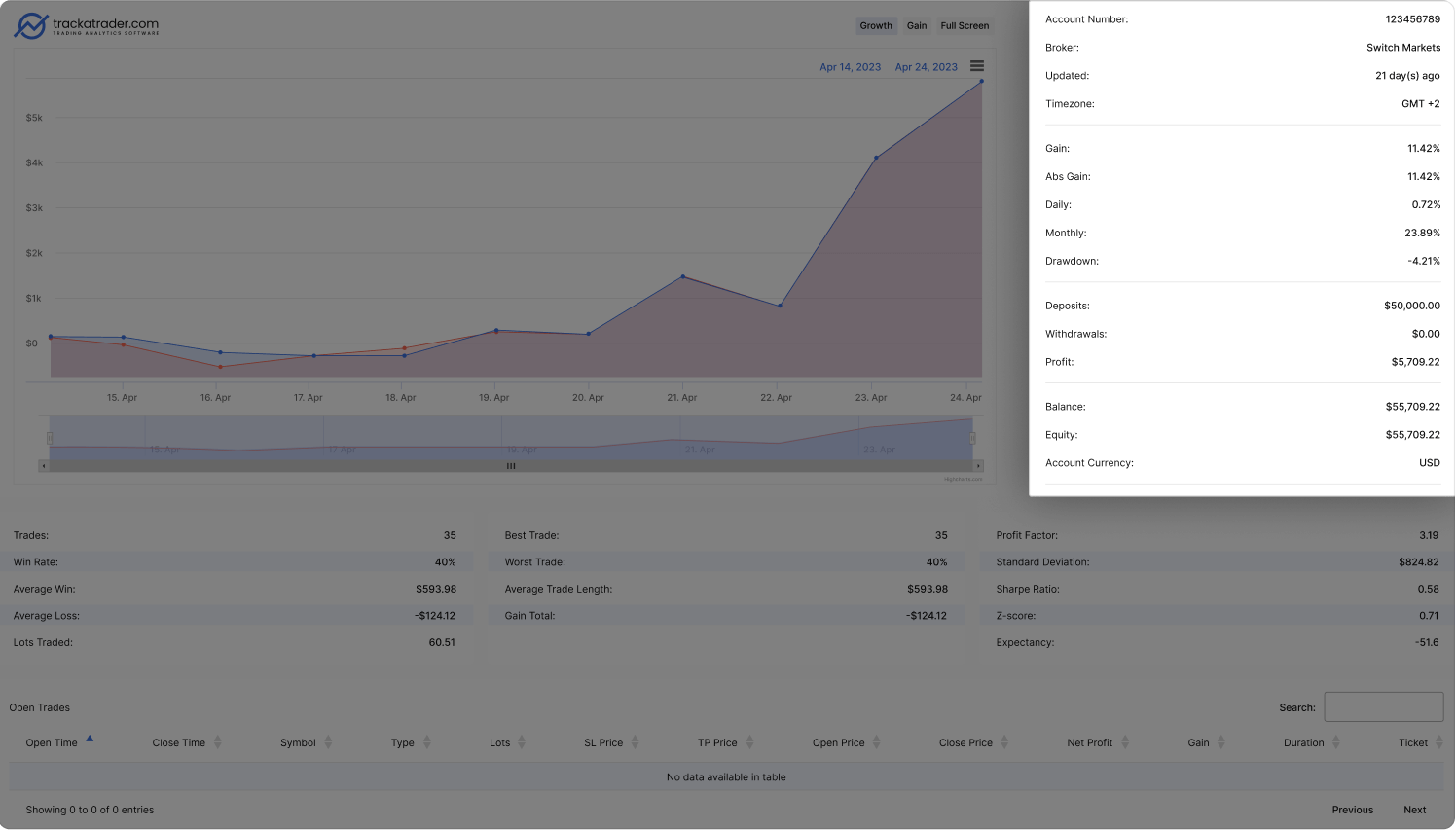Click the Net Profit sort arrows

click(1125, 742)
